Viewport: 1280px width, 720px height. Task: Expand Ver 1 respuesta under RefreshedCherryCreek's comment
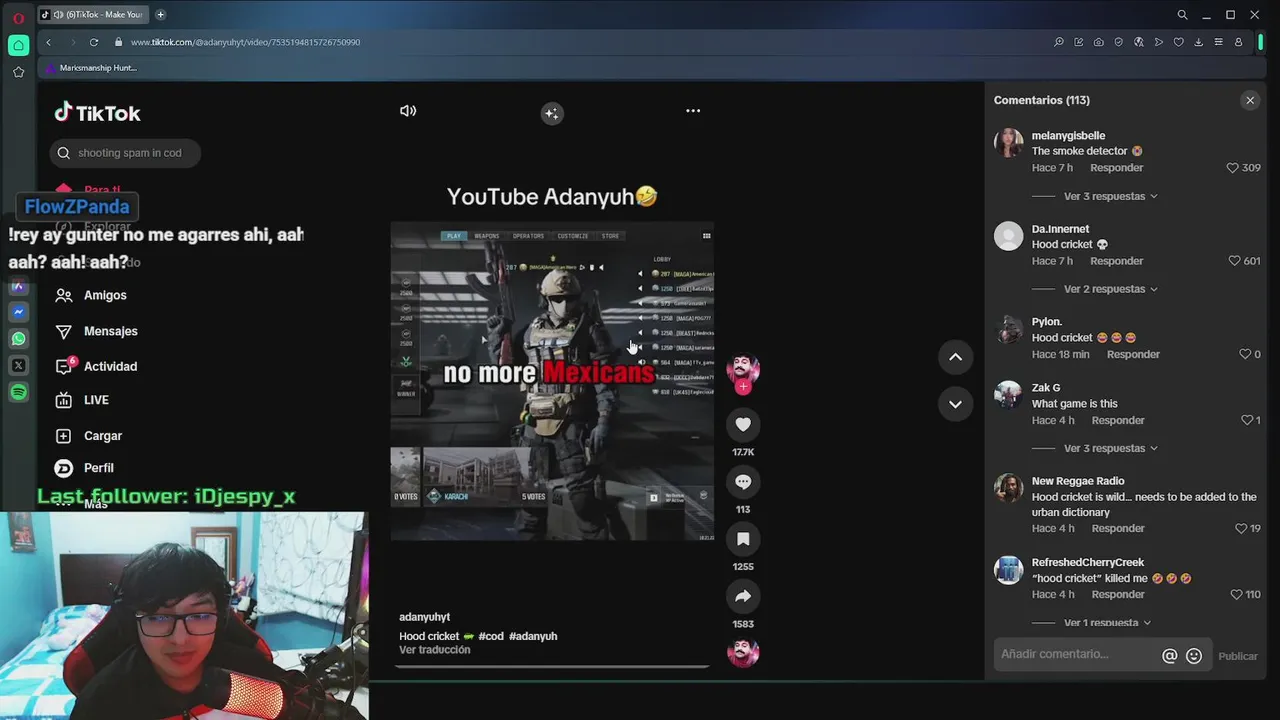click(1107, 623)
